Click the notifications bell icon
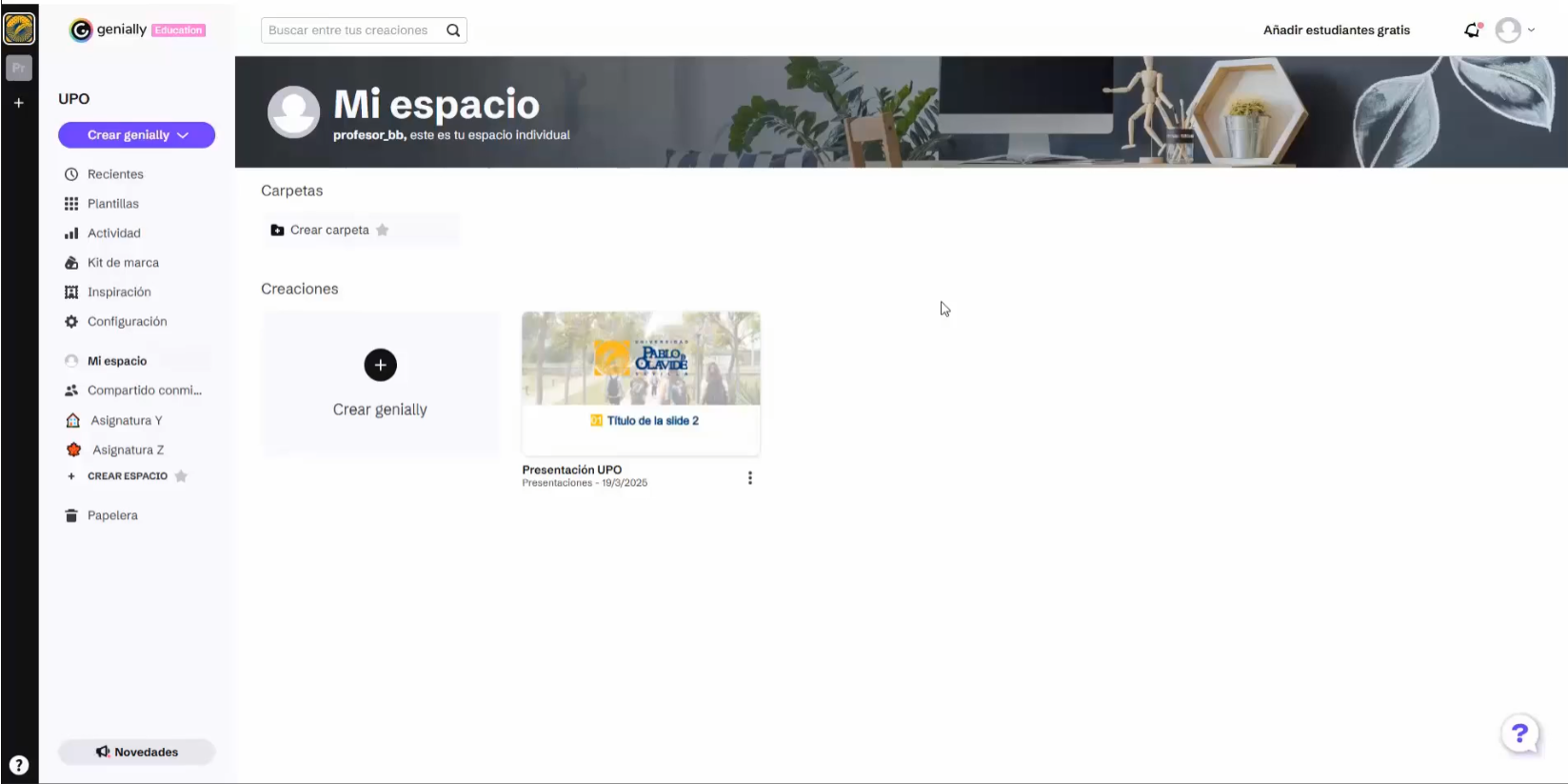 1472,30
